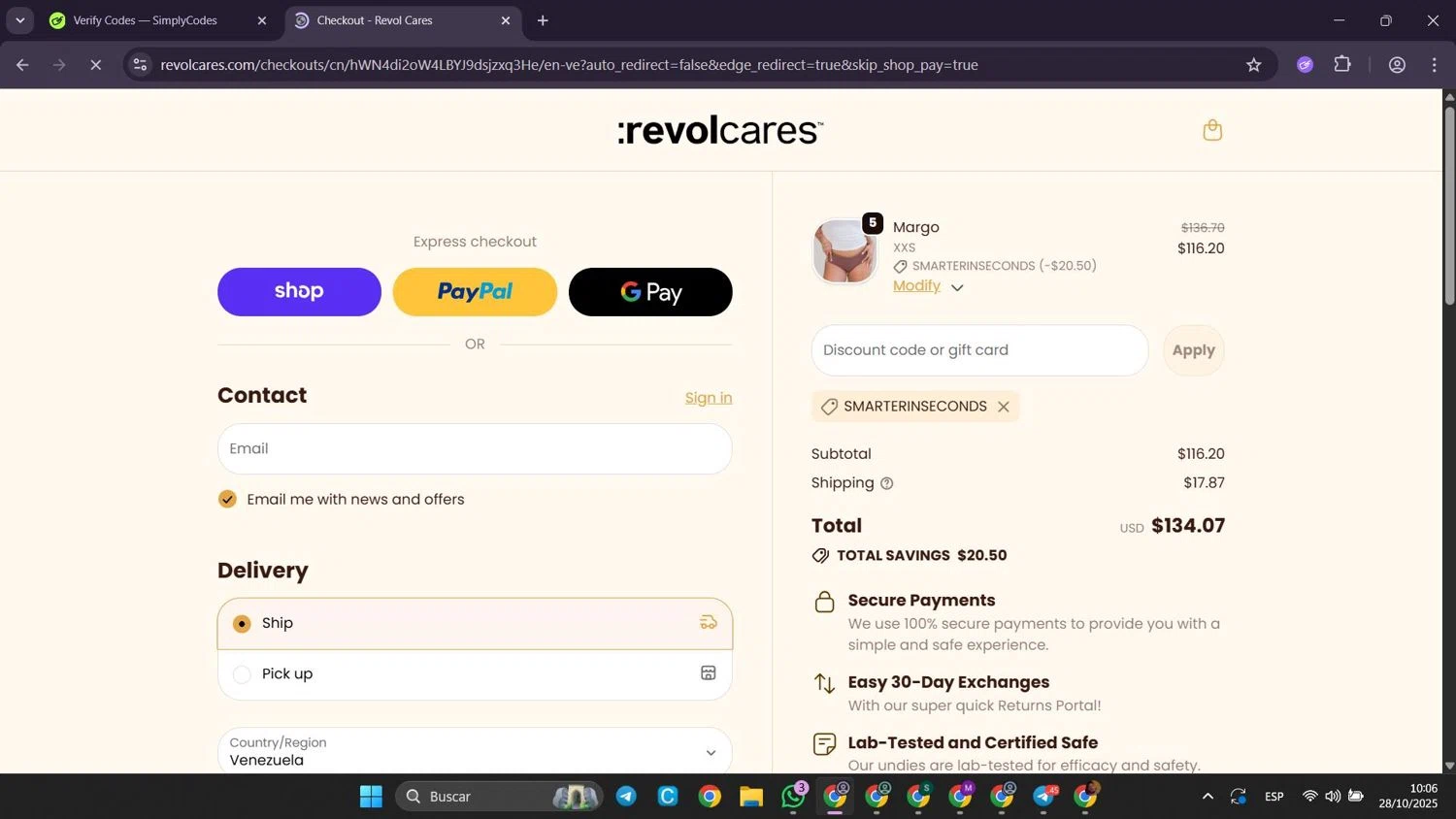This screenshot has width=1456, height=819.
Task: Bookmark this page with the star icon
Action: point(1253,65)
